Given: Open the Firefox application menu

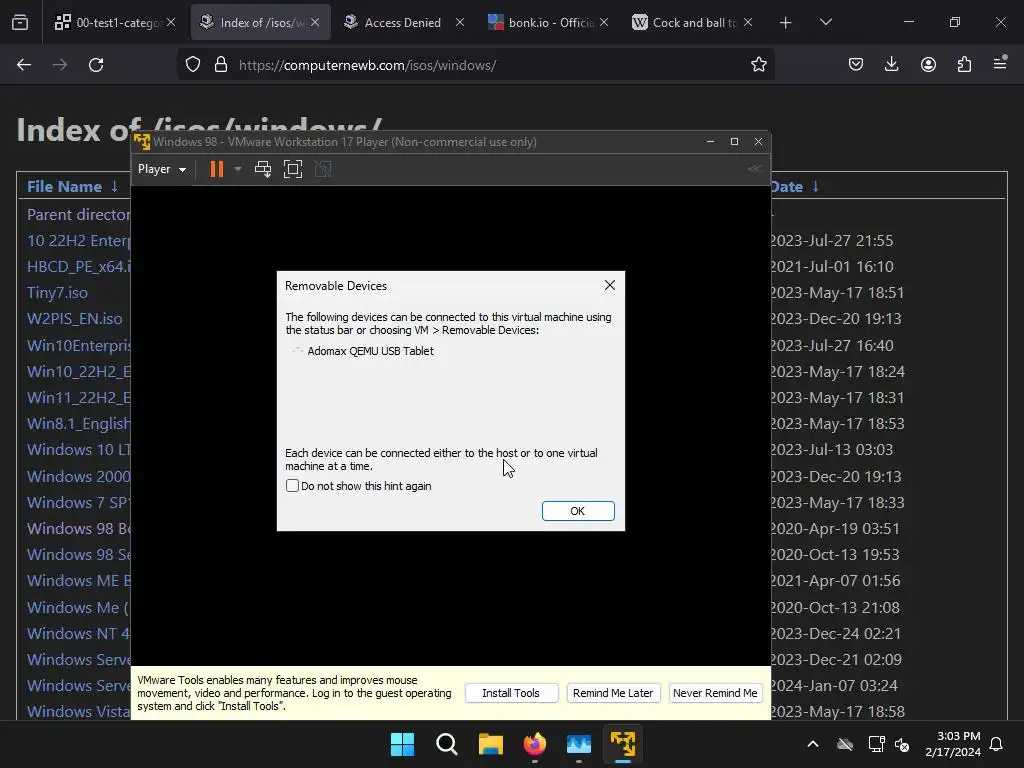Looking at the screenshot, I should click(1000, 63).
